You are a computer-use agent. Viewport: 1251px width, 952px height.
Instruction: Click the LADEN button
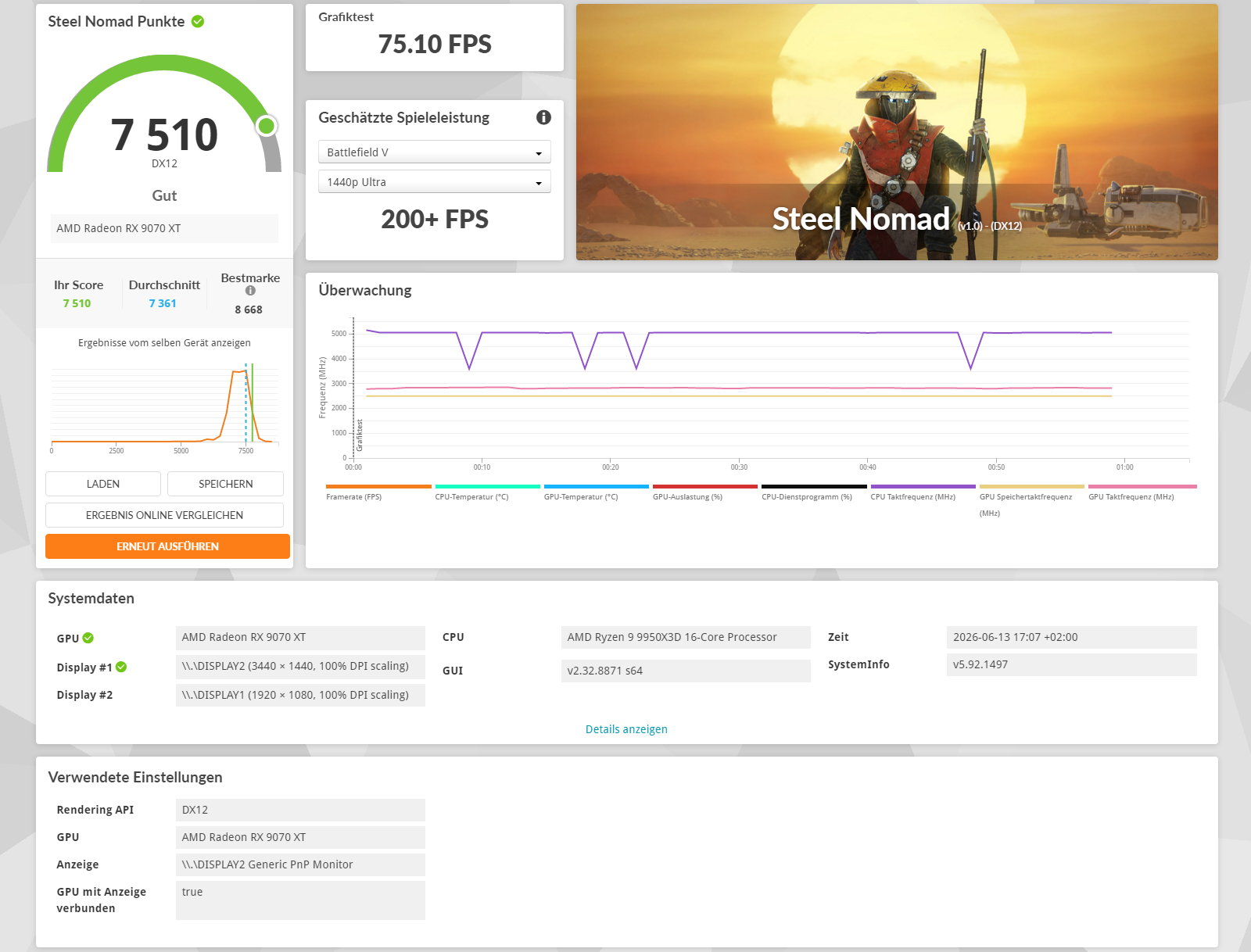[103, 484]
